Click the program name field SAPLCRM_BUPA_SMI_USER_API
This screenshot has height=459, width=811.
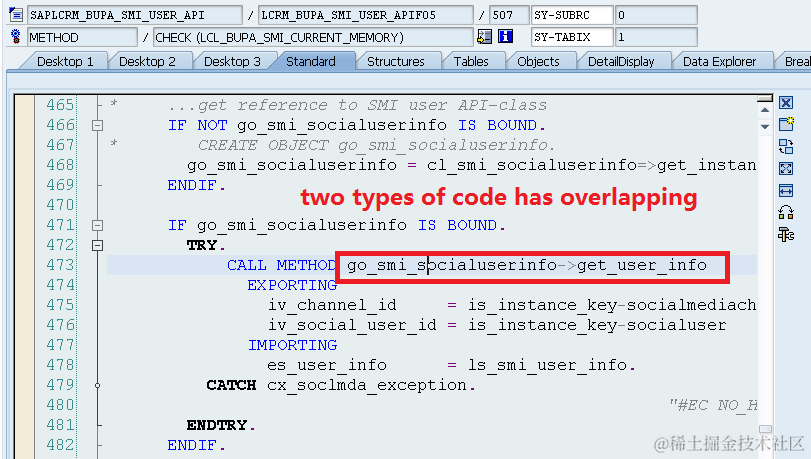click(135, 15)
